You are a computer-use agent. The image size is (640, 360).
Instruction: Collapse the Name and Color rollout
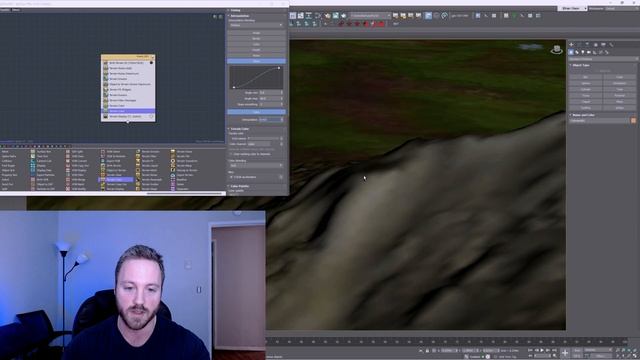(583, 115)
